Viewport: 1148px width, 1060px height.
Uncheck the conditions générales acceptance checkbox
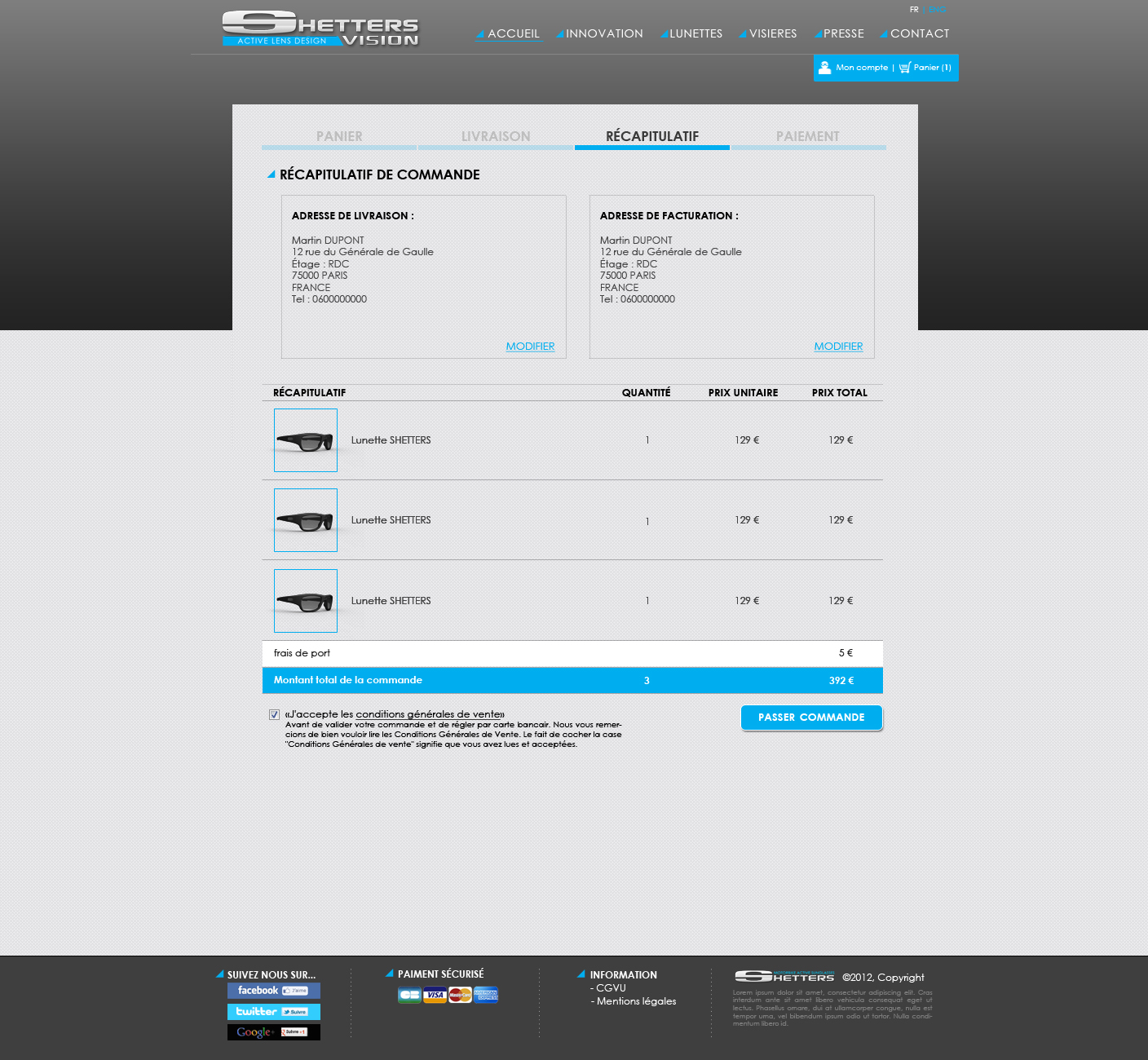tap(275, 715)
